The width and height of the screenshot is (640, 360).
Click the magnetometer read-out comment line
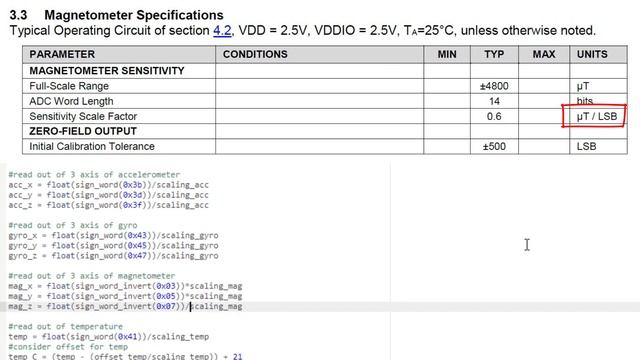(92, 276)
